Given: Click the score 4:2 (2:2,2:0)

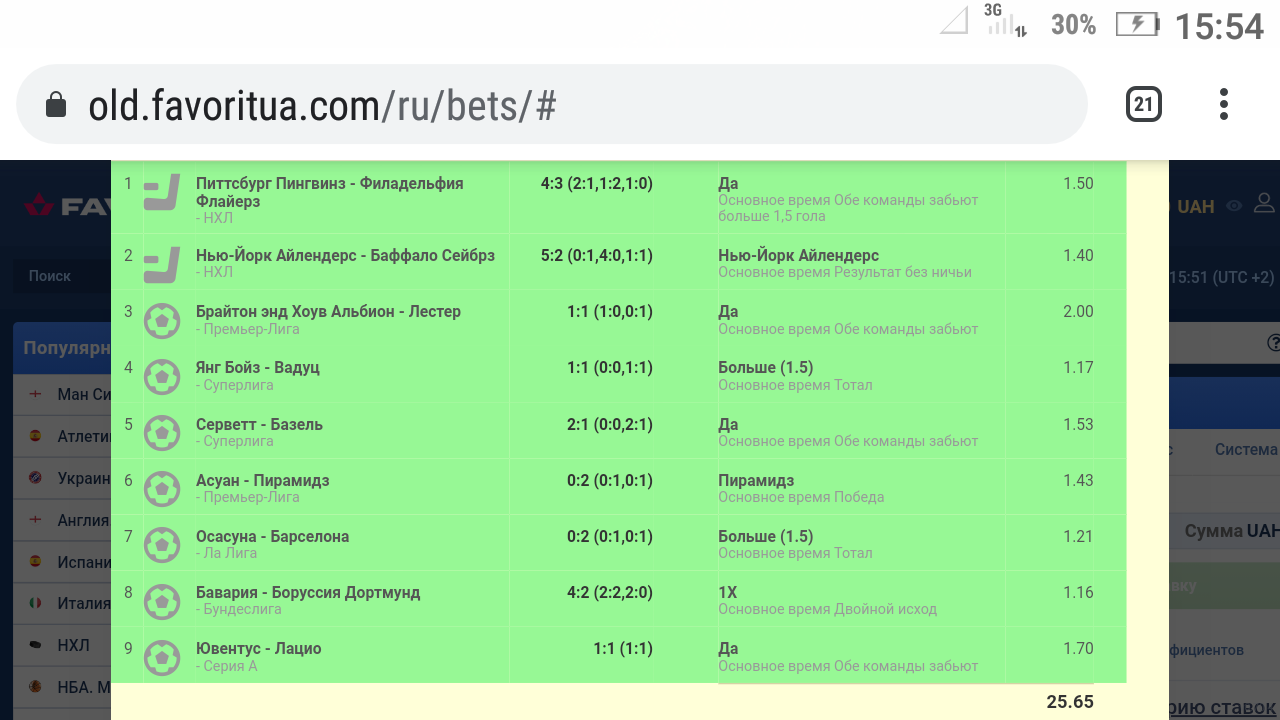Looking at the screenshot, I should click(x=610, y=592).
